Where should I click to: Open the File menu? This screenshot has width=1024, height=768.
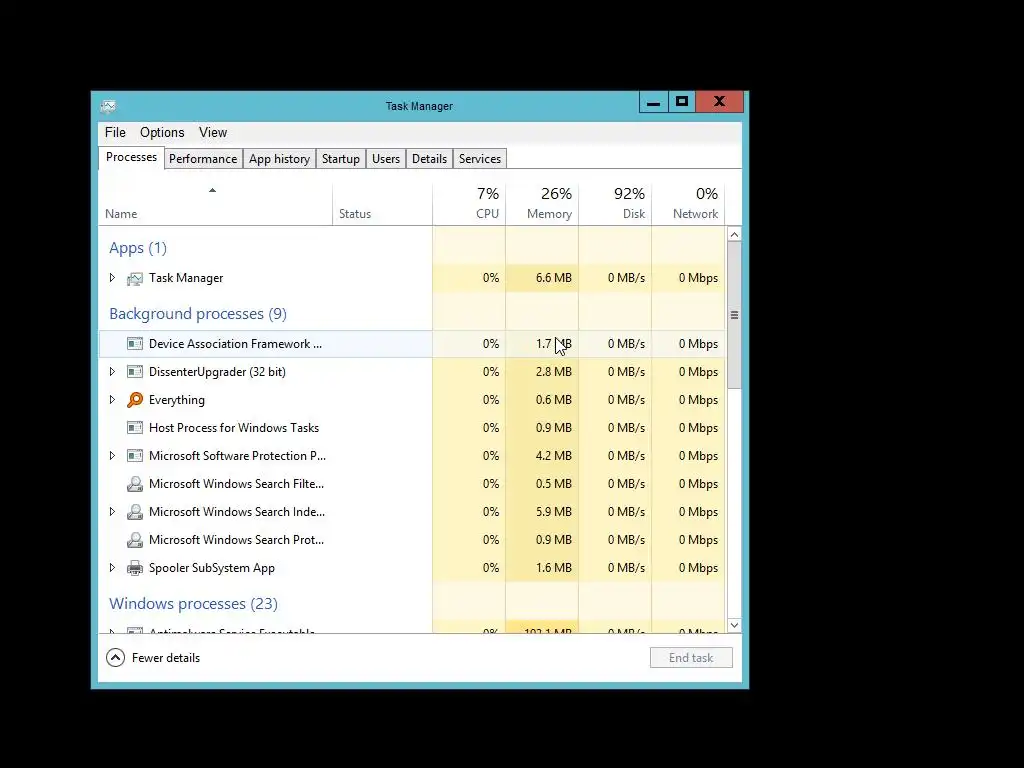click(115, 133)
